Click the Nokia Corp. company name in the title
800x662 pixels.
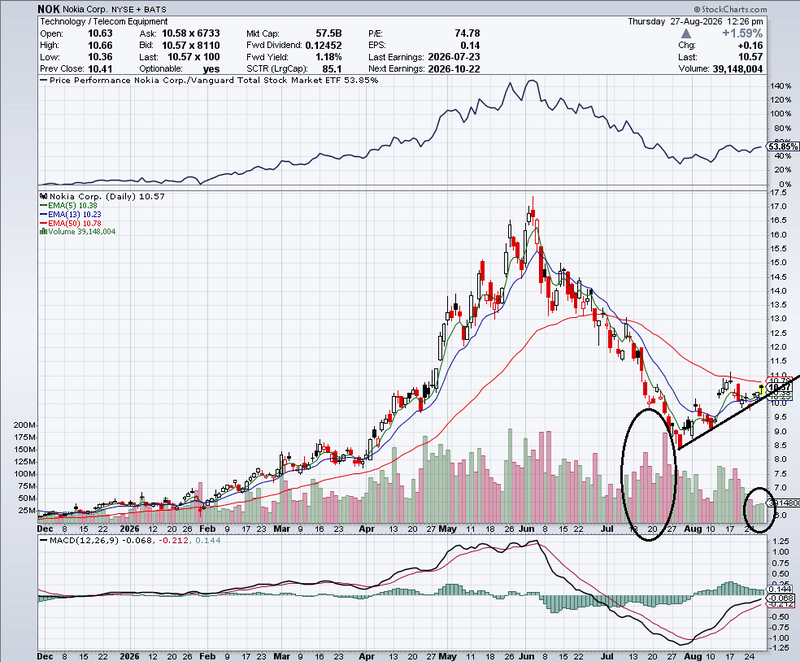click(x=86, y=10)
